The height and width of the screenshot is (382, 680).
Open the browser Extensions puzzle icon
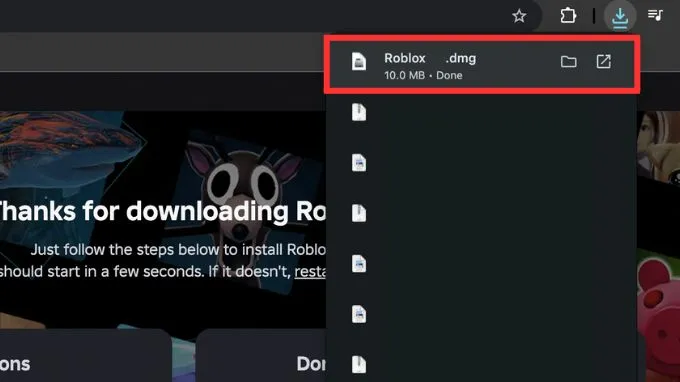pos(568,16)
